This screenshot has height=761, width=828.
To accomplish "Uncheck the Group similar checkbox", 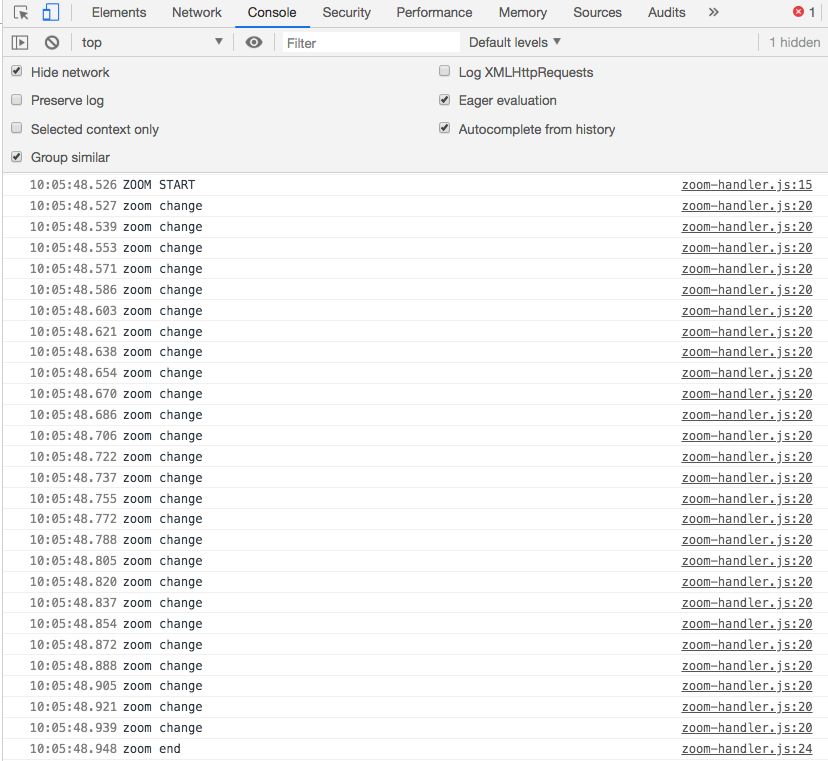I will (x=17, y=157).
